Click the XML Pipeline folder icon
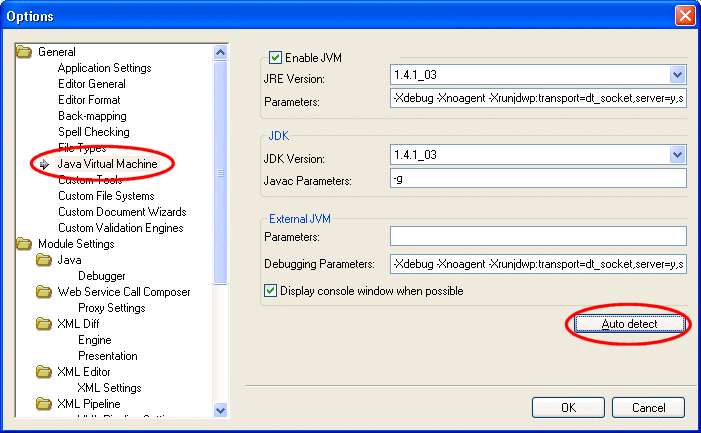The height and width of the screenshot is (433, 701). pyautogui.click(x=44, y=404)
